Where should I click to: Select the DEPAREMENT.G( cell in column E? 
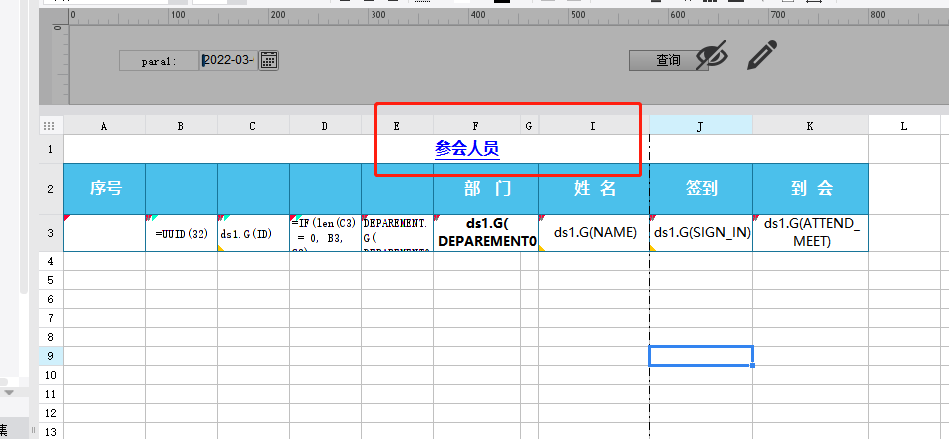point(398,233)
